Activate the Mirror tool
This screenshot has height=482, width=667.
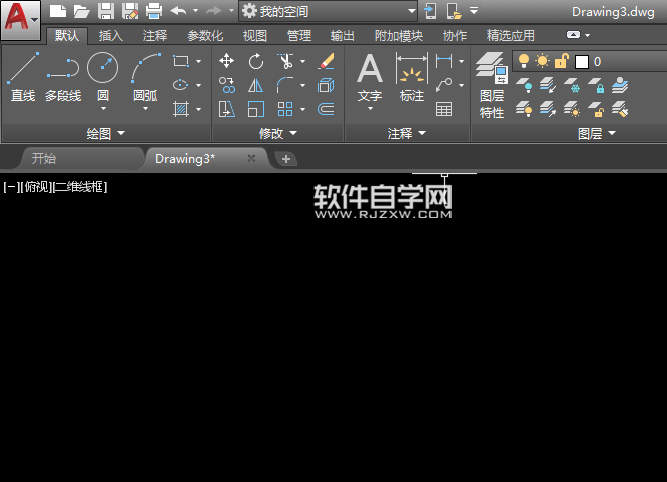[x=256, y=85]
